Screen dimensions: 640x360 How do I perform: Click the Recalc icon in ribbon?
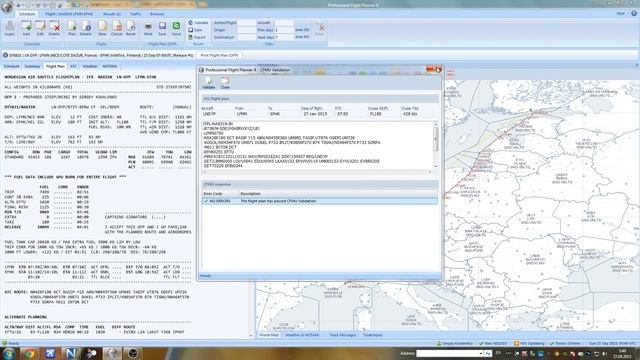click(131, 28)
